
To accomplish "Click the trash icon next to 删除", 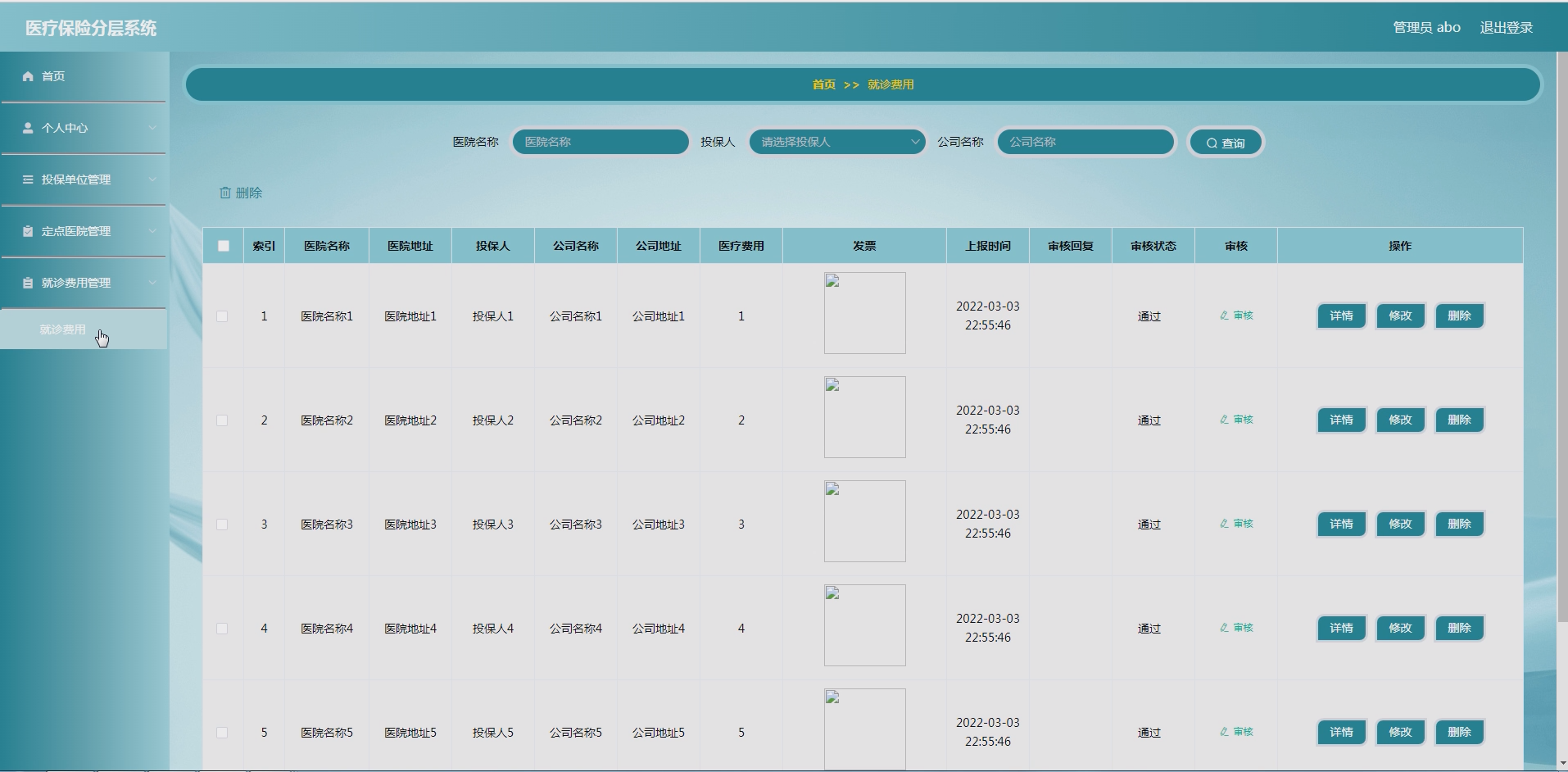I will (x=227, y=193).
